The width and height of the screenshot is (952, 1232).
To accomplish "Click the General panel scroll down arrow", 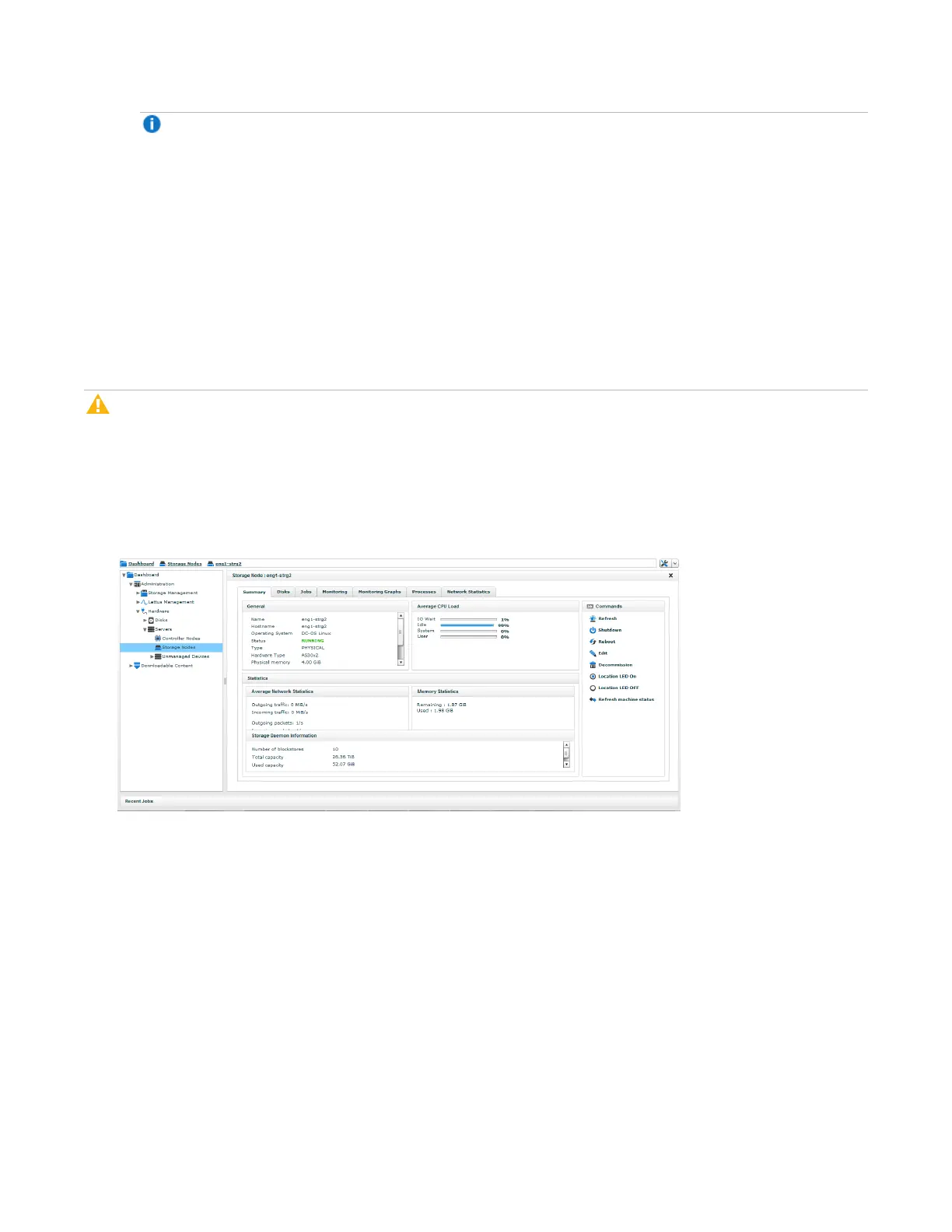I will (401, 663).
